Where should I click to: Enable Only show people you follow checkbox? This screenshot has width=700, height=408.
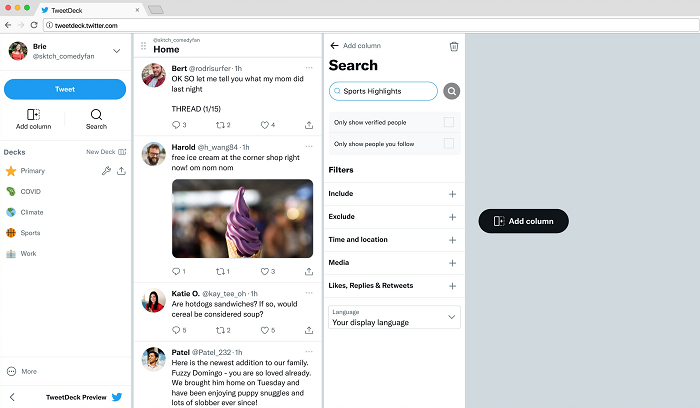pos(449,143)
